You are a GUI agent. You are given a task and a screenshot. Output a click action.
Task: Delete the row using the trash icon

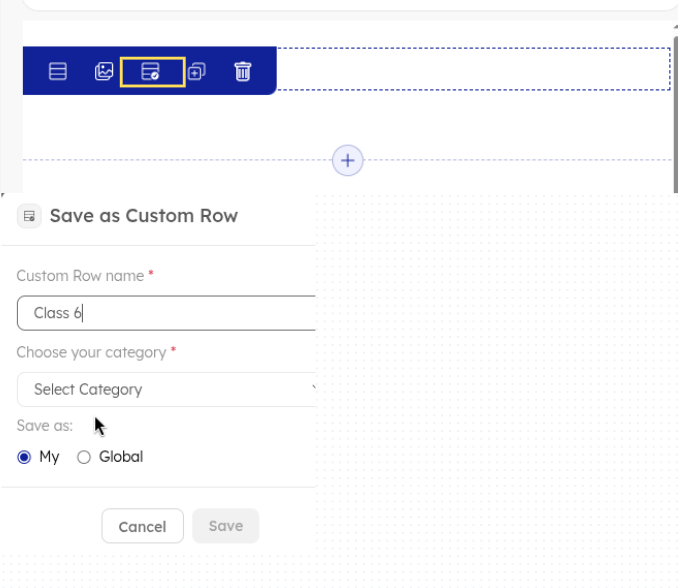(243, 72)
